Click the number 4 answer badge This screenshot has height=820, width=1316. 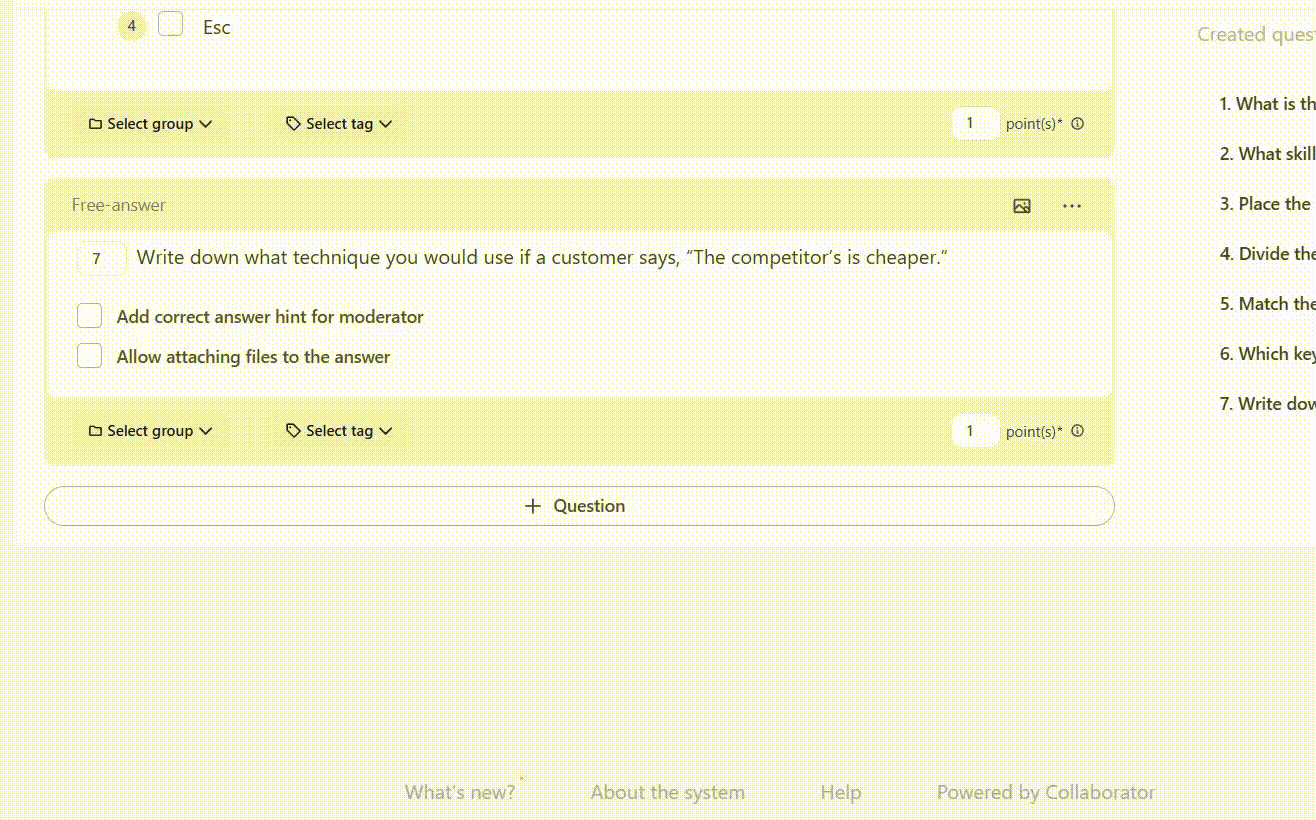coord(132,26)
